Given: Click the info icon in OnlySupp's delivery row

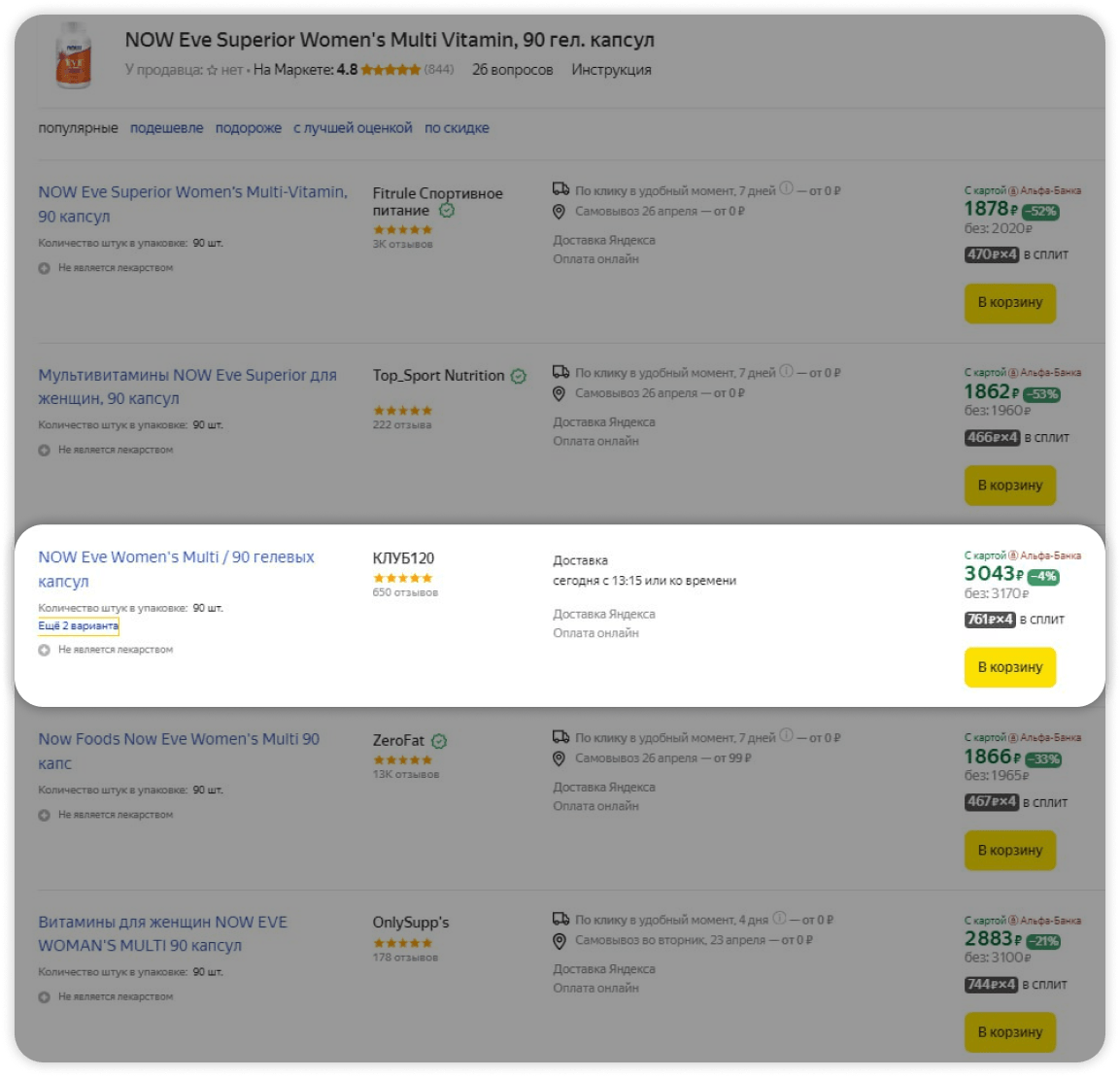Looking at the screenshot, I should click(x=779, y=918).
